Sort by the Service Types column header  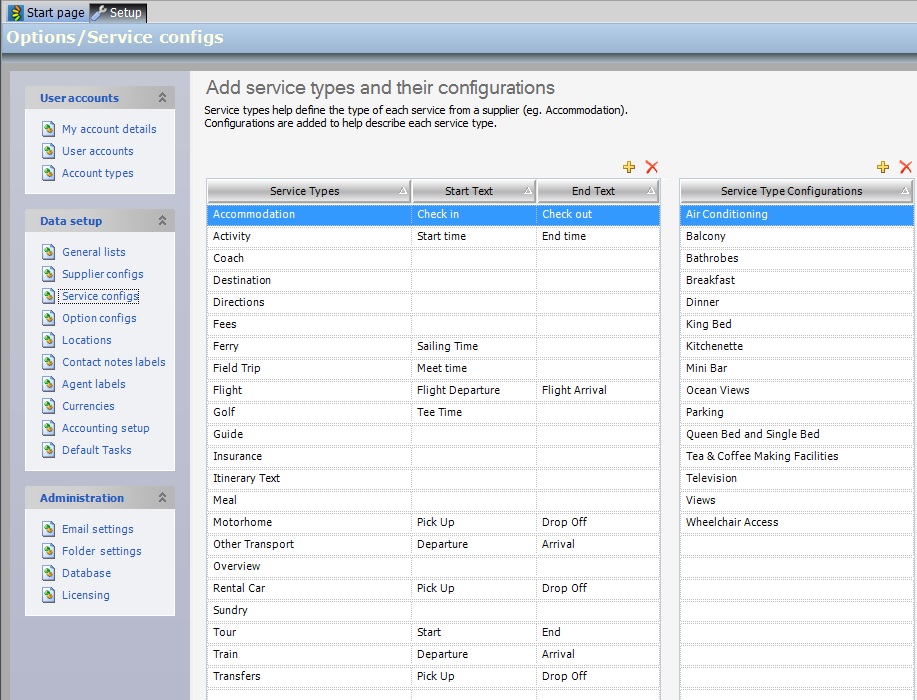coord(305,191)
